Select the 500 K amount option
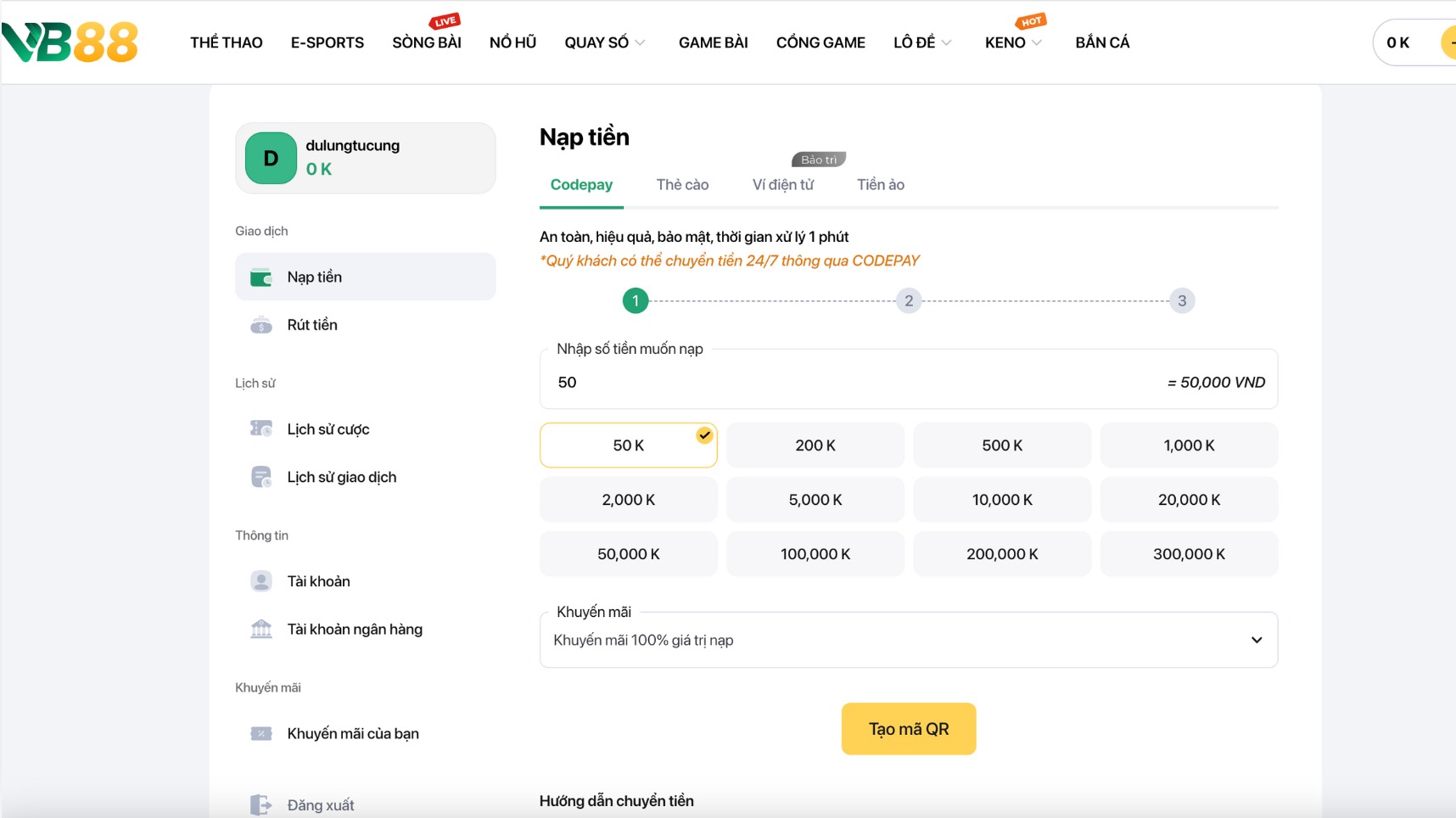This screenshot has width=1456, height=818. (1002, 445)
